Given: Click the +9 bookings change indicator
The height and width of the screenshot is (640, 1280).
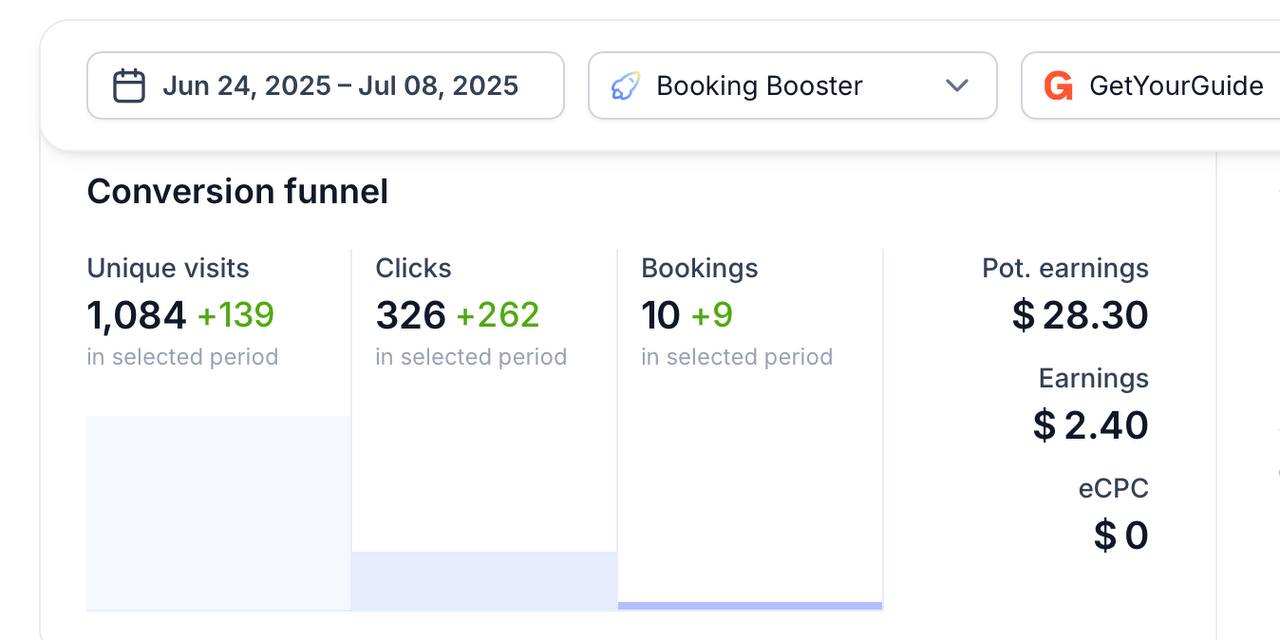Looking at the screenshot, I should coord(712,315).
